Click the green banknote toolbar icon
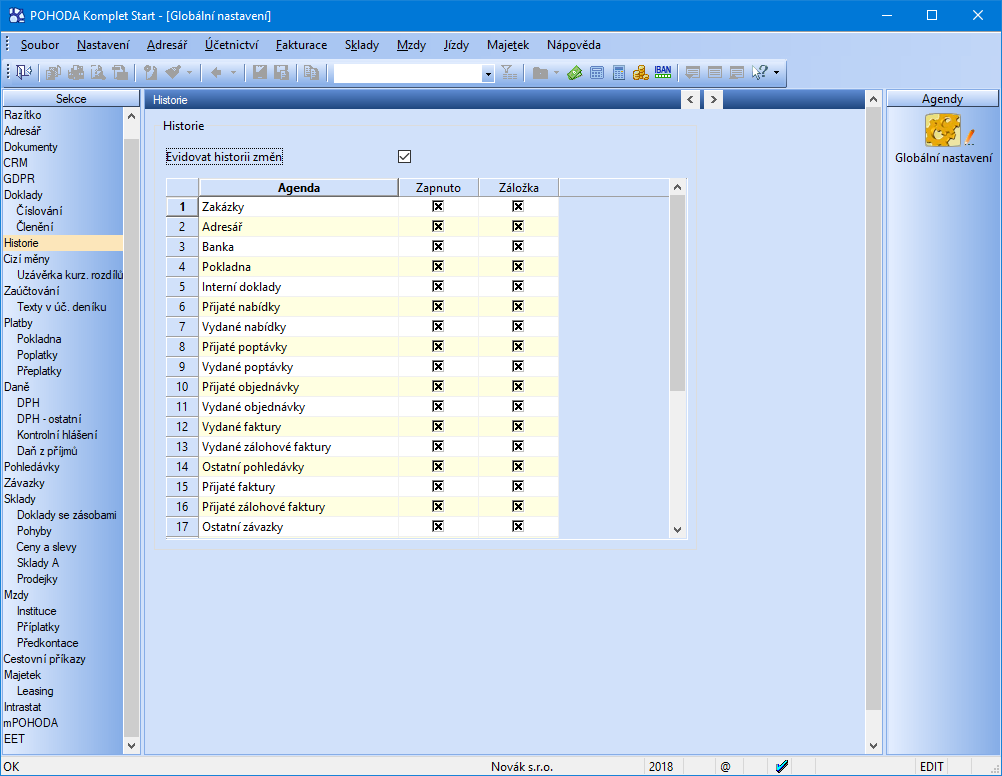 coord(574,73)
